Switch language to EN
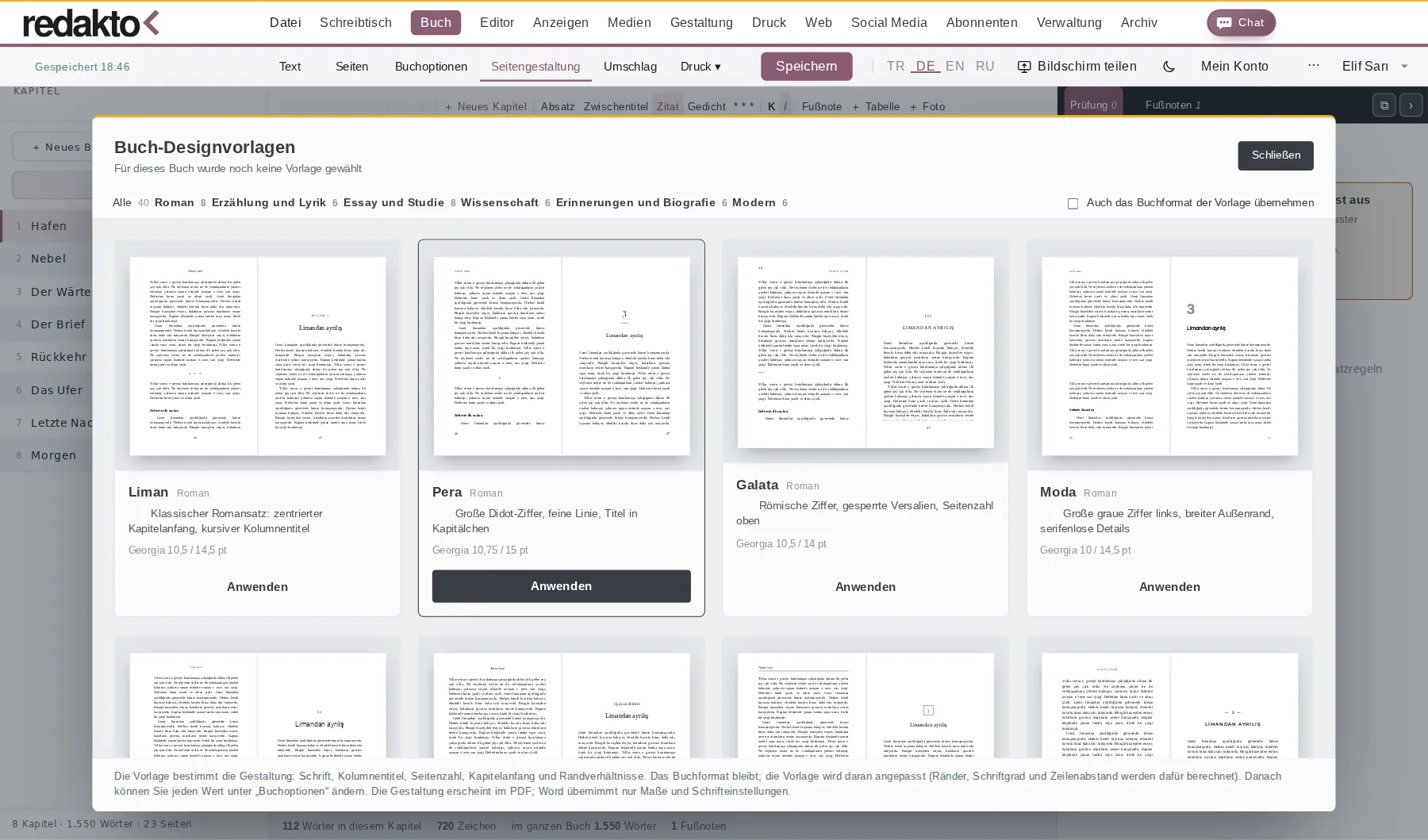 (x=955, y=67)
